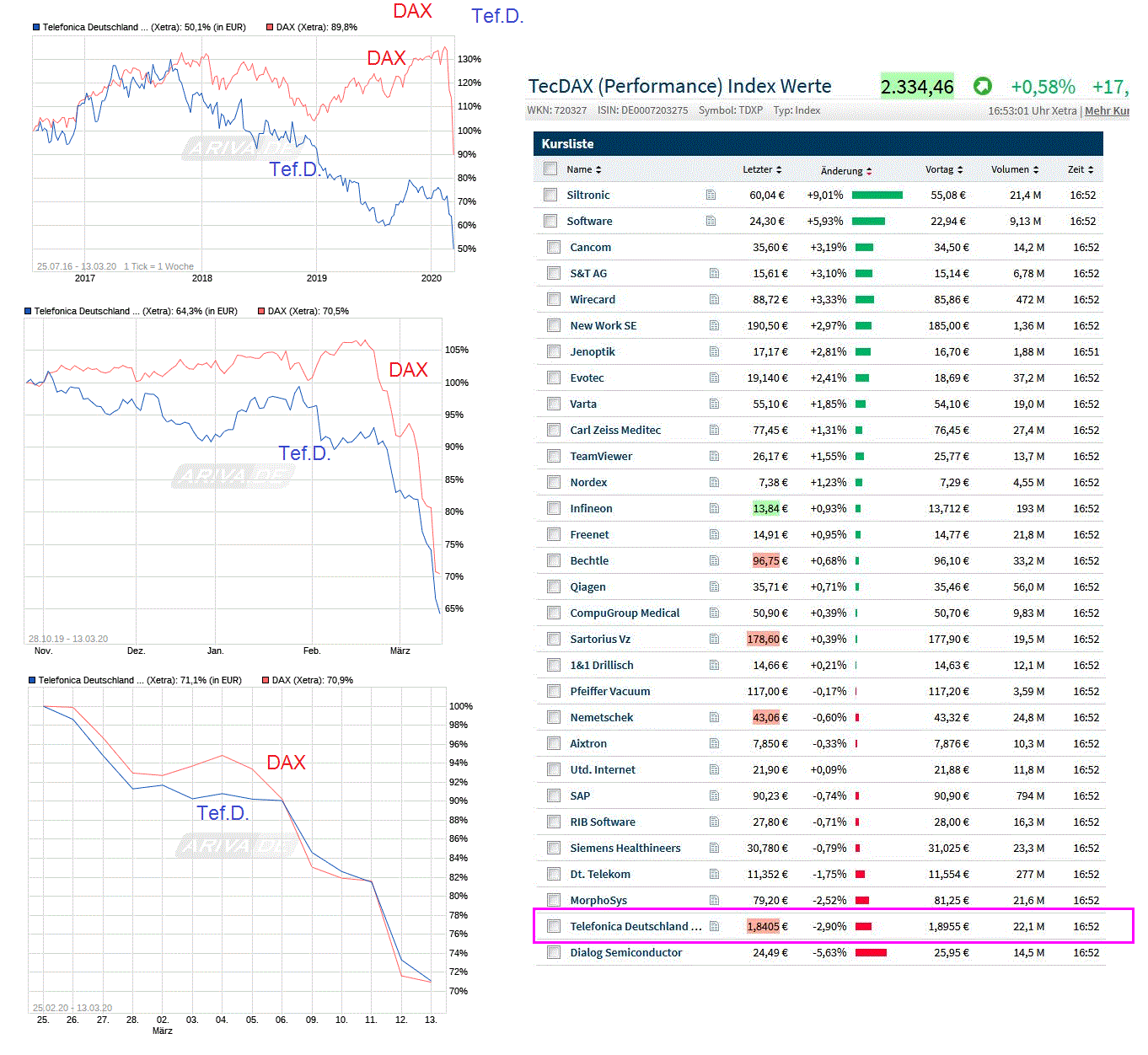Open the news icon beside Infineon
1148x1055 pixels.
[x=714, y=508]
